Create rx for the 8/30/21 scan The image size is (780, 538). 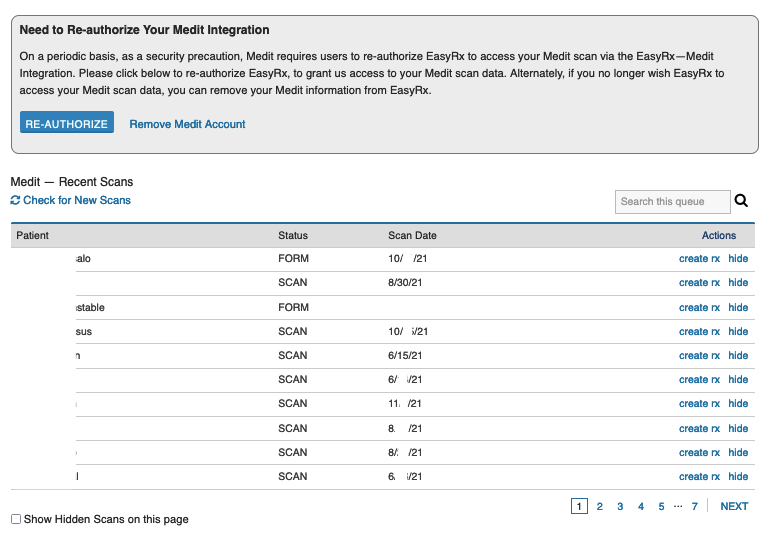[699, 282]
